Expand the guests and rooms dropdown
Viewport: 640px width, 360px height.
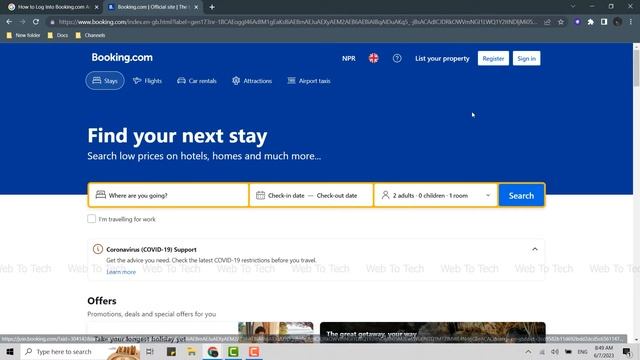click(x=436, y=196)
